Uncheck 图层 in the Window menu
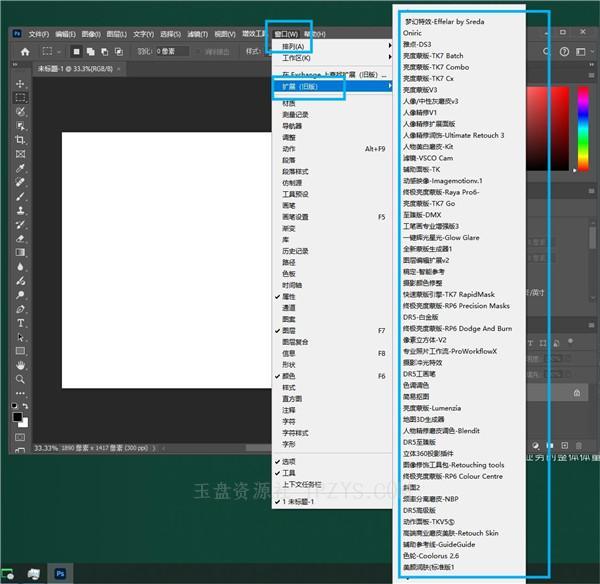The image size is (600, 584). point(290,330)
